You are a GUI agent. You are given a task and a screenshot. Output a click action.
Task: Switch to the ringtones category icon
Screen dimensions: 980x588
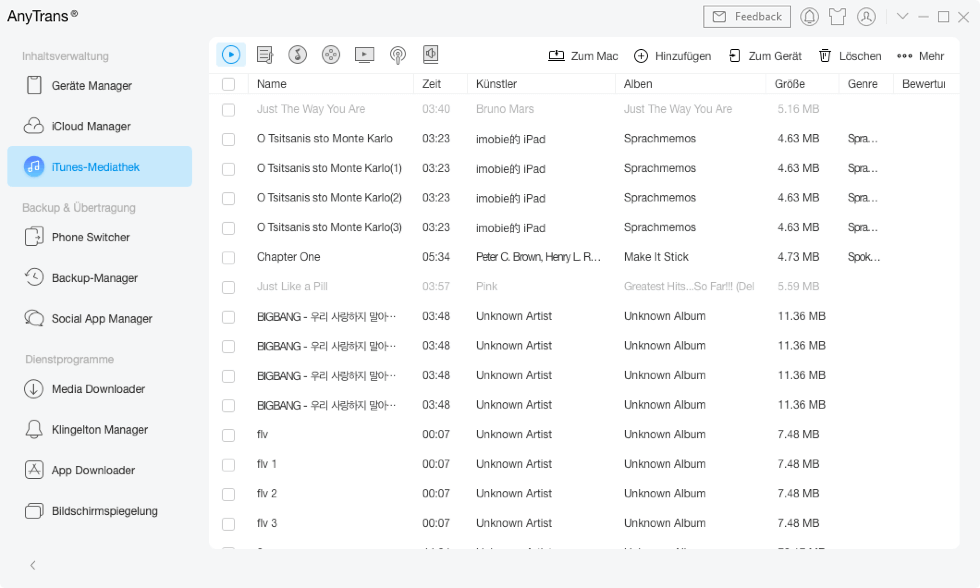pos(297,55)
